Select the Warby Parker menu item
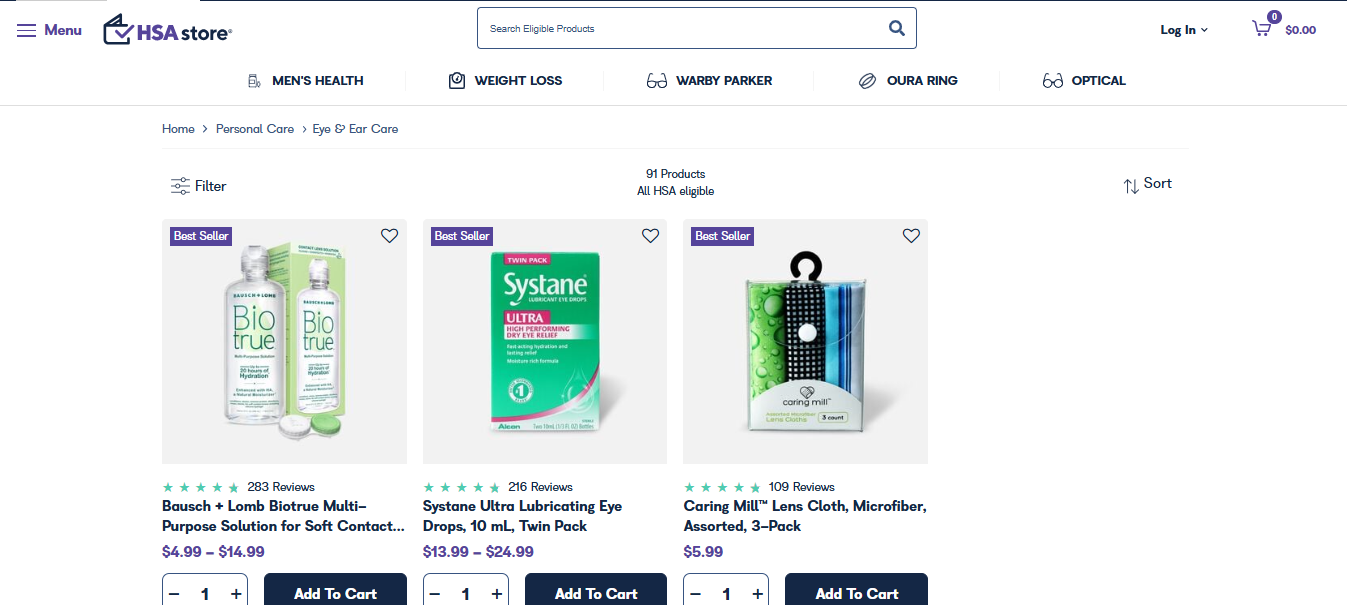 [x=709, y=81]
